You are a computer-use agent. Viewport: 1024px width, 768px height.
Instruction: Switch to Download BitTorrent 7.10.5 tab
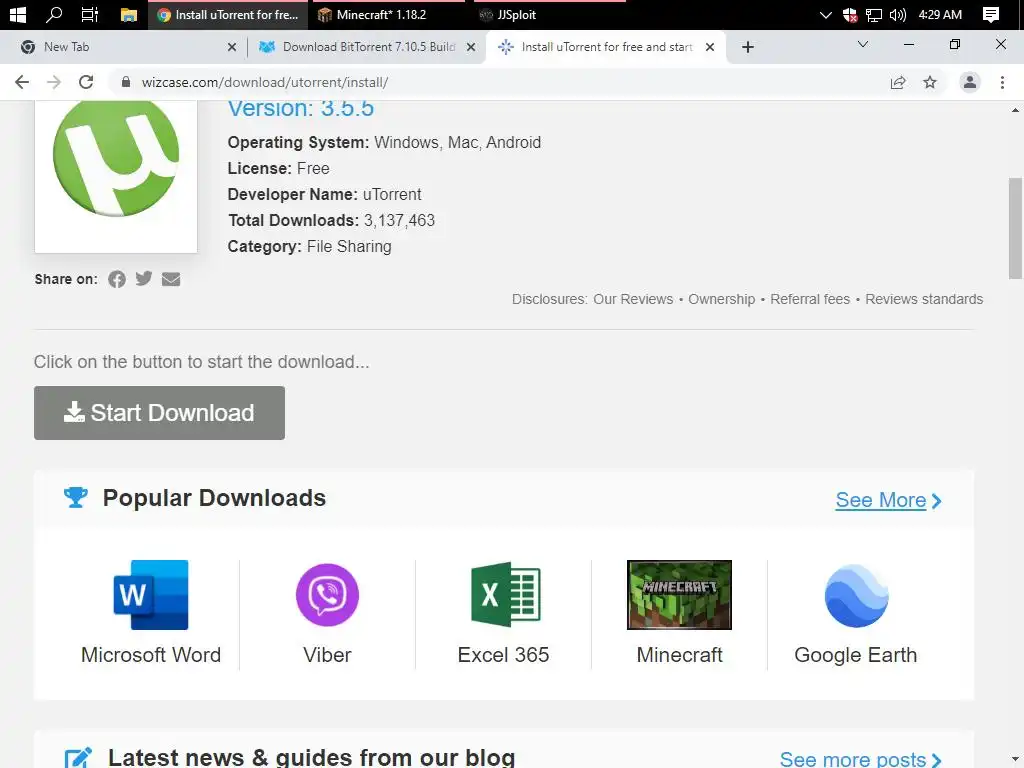(366, 47)
